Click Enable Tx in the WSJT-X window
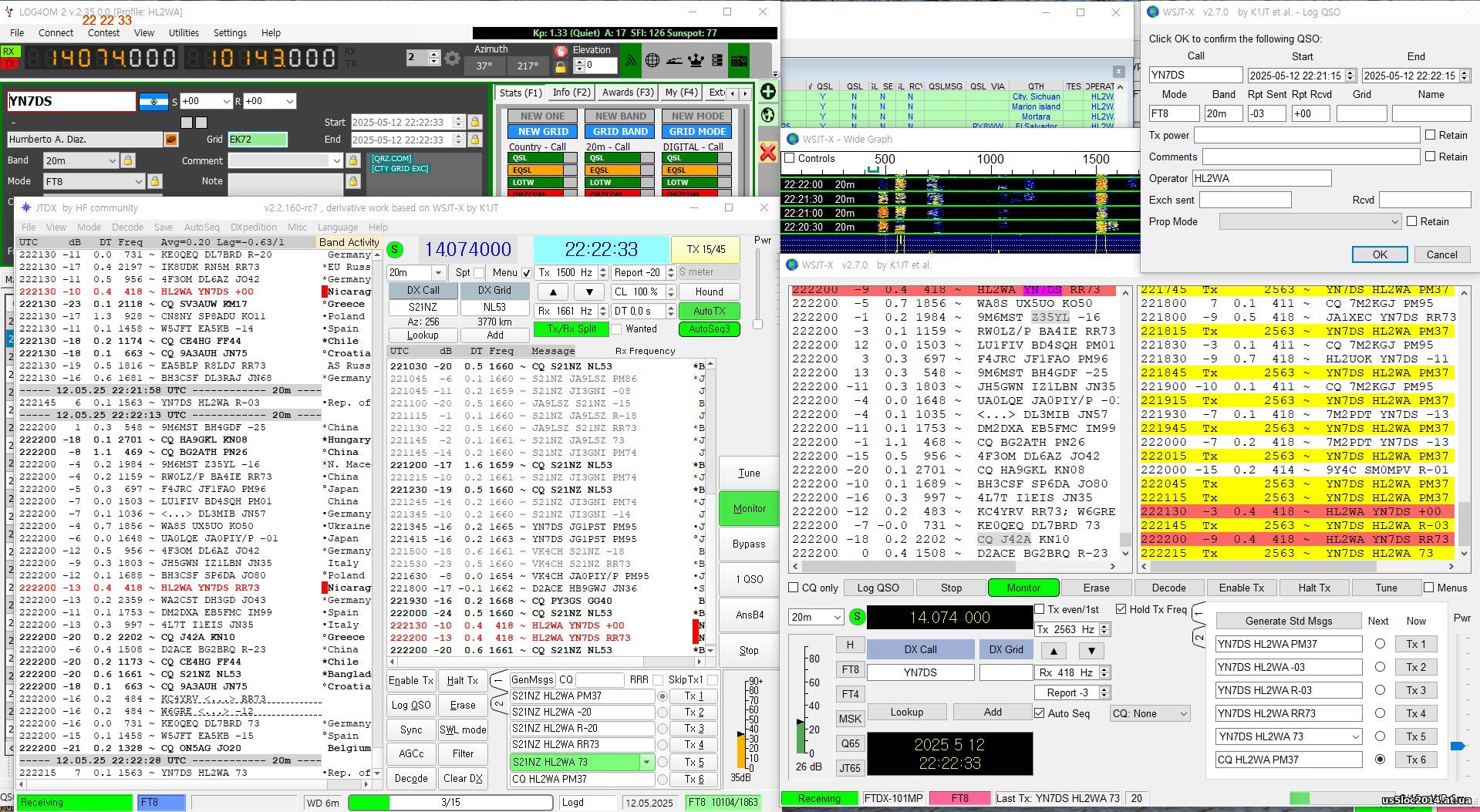Viewport: 1480px width, 812px height. [1241, 588]
